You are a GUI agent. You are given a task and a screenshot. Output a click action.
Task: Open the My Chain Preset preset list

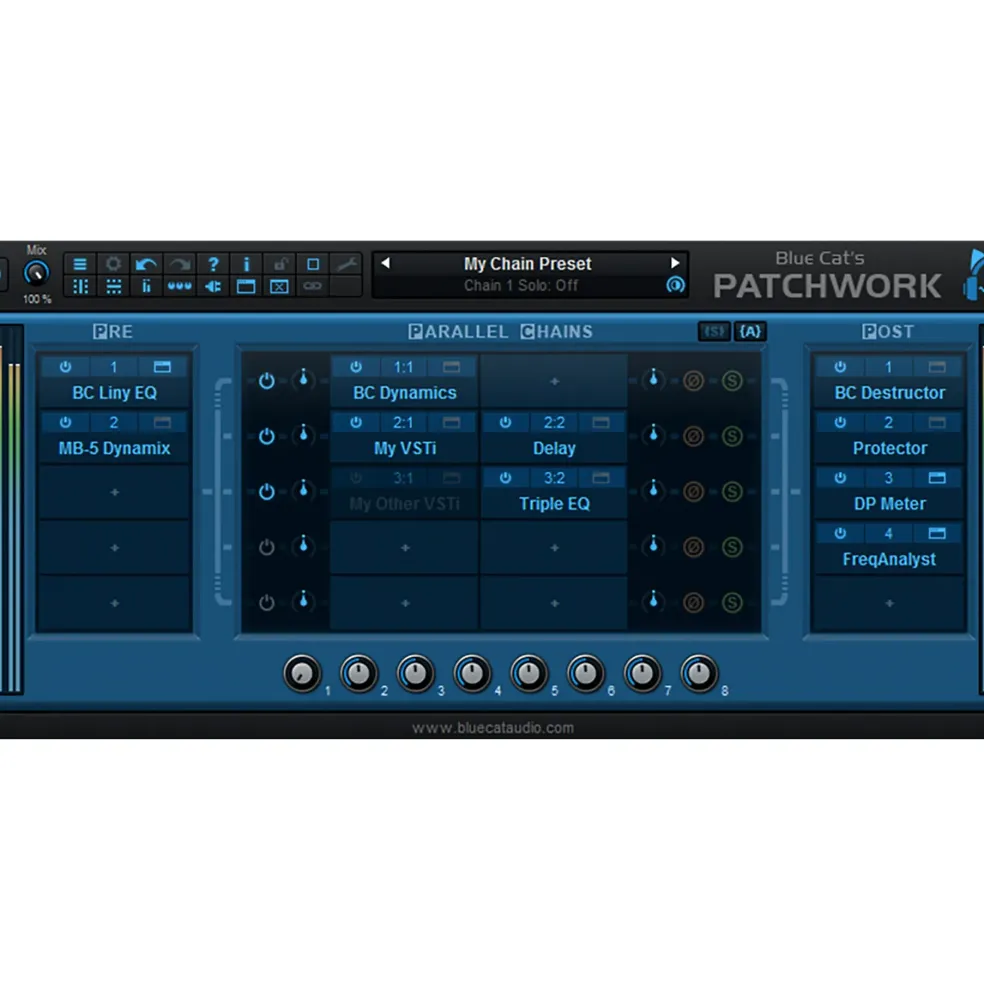[x=528, y=264]
